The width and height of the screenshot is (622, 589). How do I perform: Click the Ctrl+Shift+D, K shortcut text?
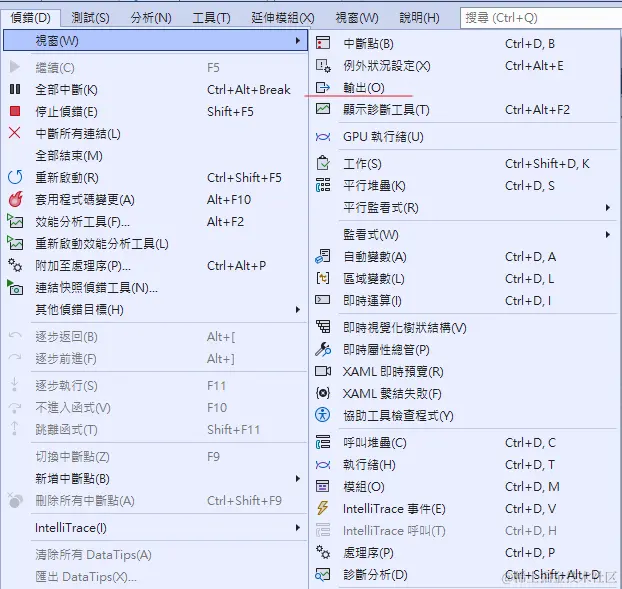(547, 163)
